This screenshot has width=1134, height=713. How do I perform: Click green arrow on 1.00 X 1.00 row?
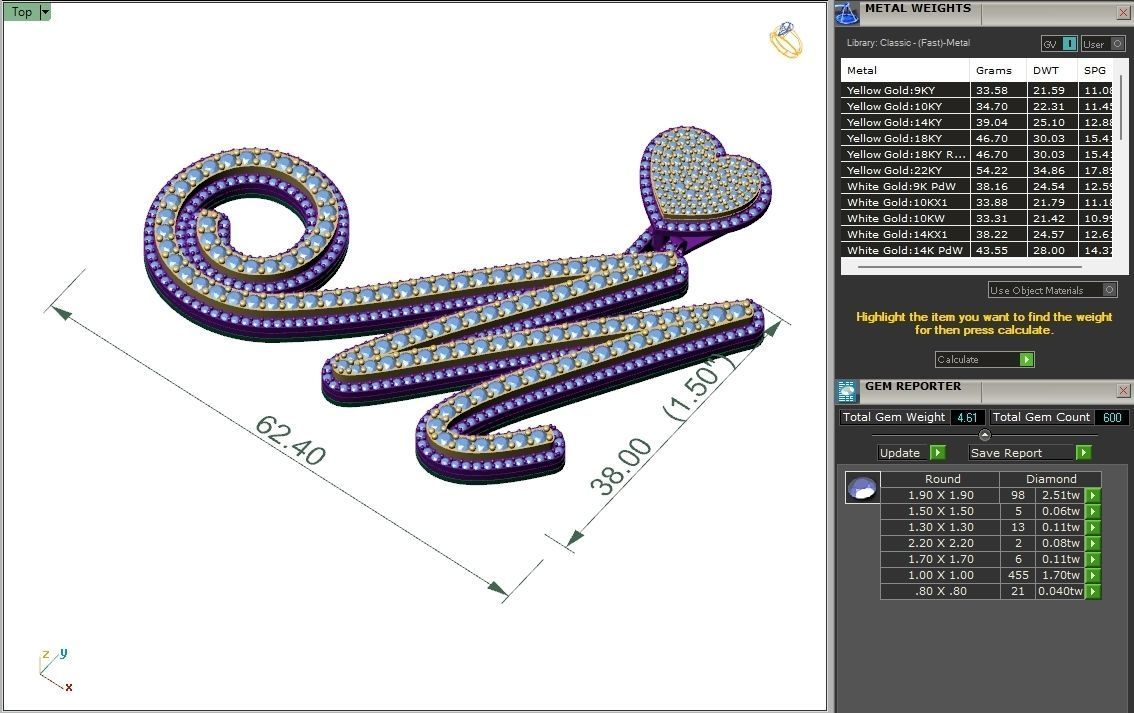coord(1093,575)
